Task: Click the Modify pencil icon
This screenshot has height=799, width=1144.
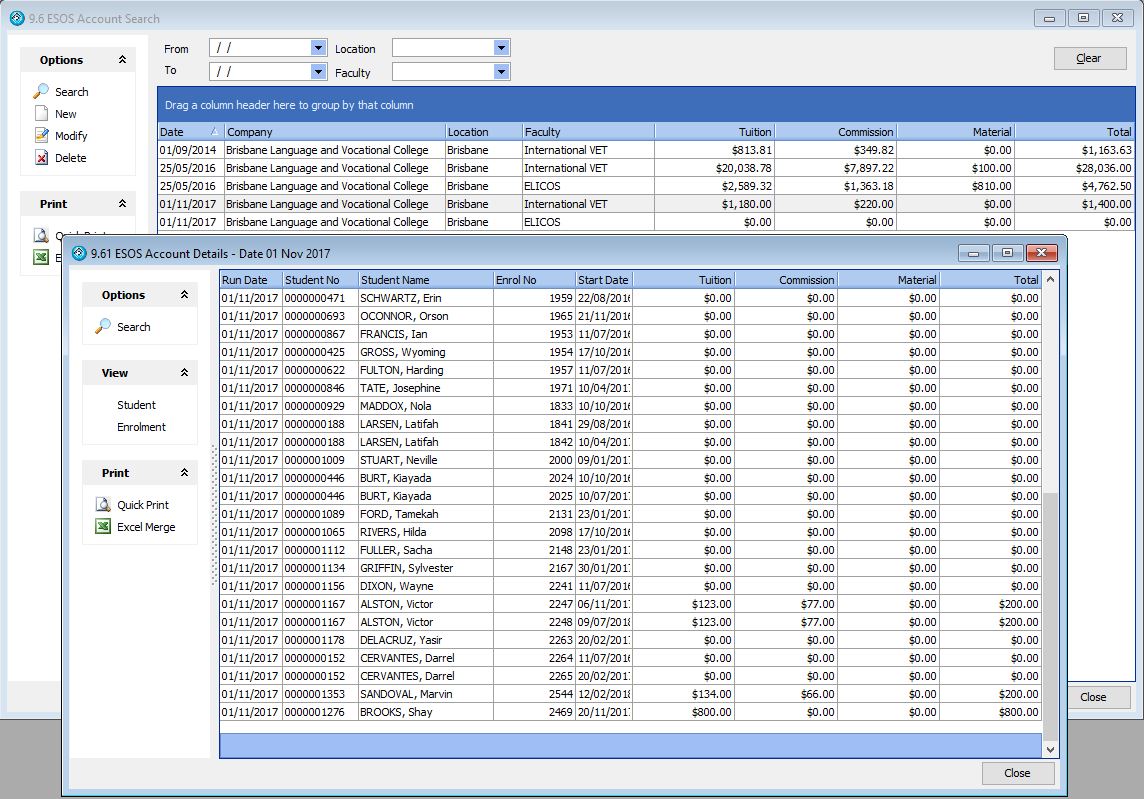Action: tap(41, 136)
